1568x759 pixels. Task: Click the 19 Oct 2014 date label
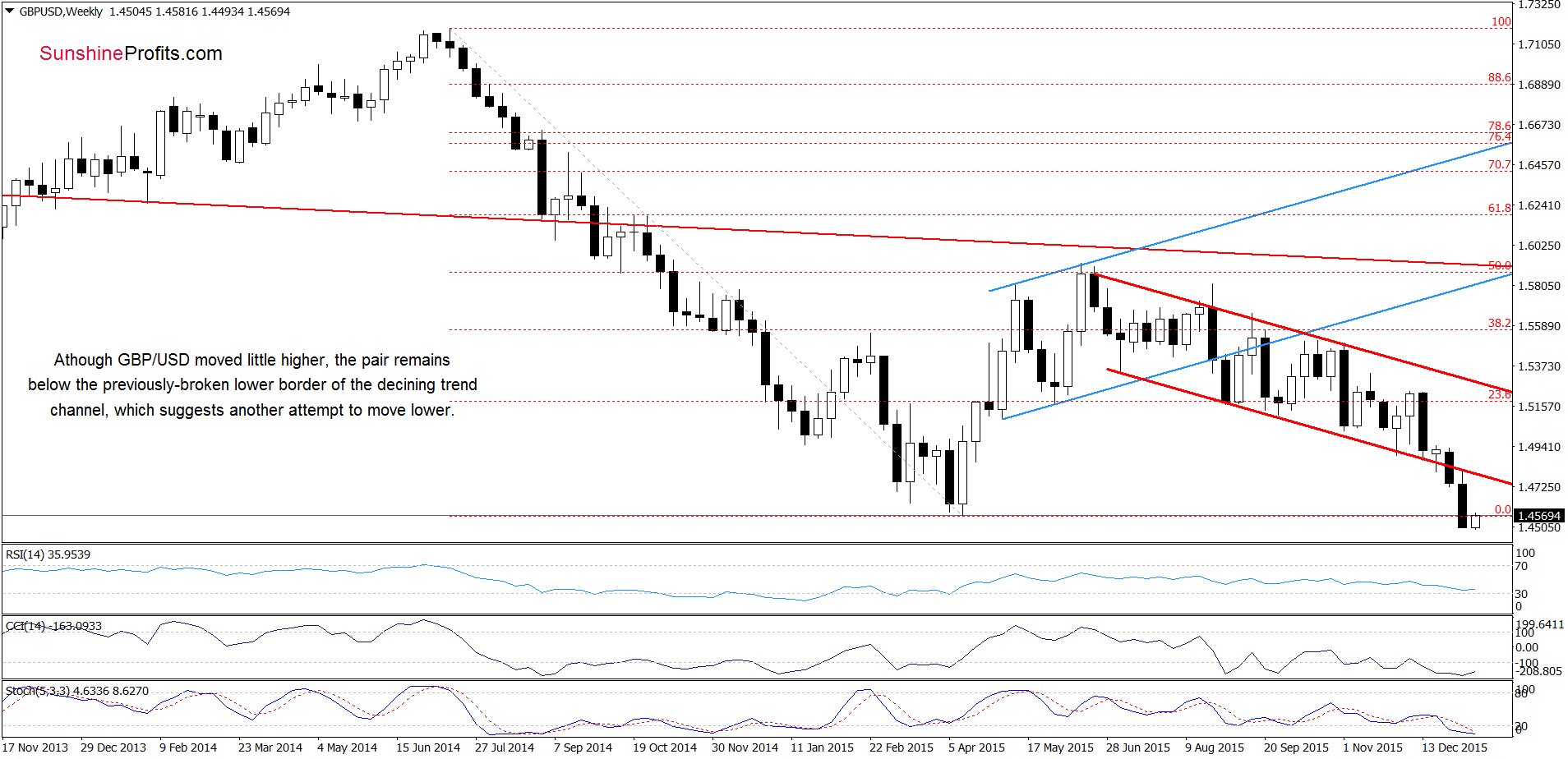click(x=665, y=747)
